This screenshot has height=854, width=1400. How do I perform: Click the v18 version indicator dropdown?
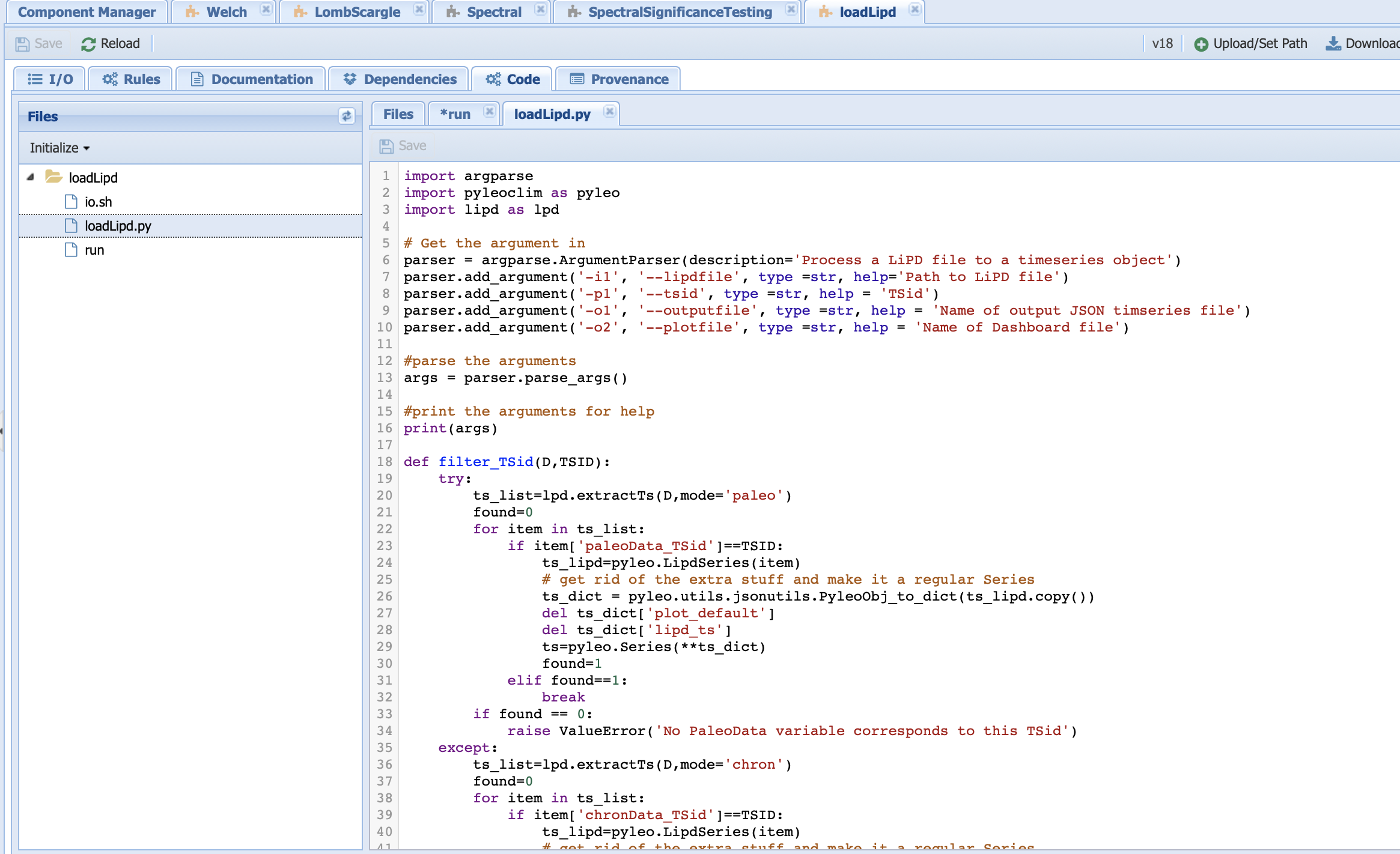pyautogui.click(x=1163, y=43)
